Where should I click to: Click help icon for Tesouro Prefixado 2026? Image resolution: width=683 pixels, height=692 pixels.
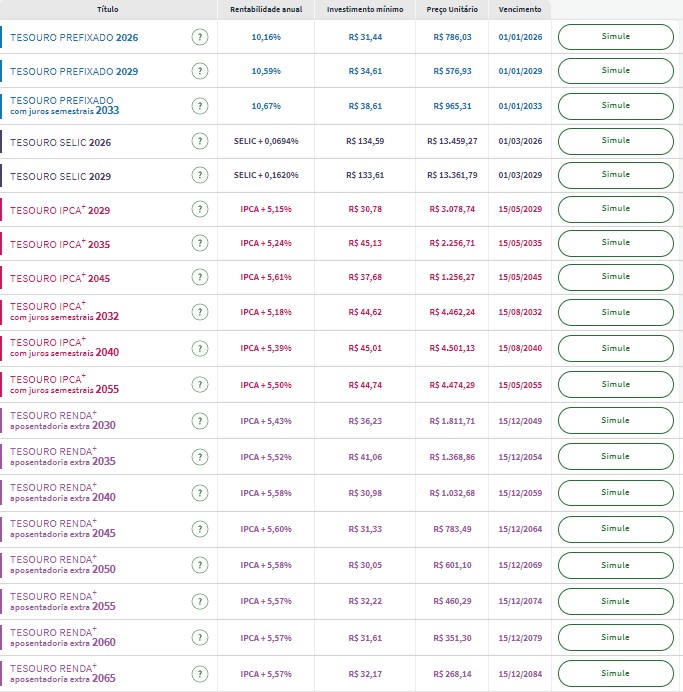200,37
